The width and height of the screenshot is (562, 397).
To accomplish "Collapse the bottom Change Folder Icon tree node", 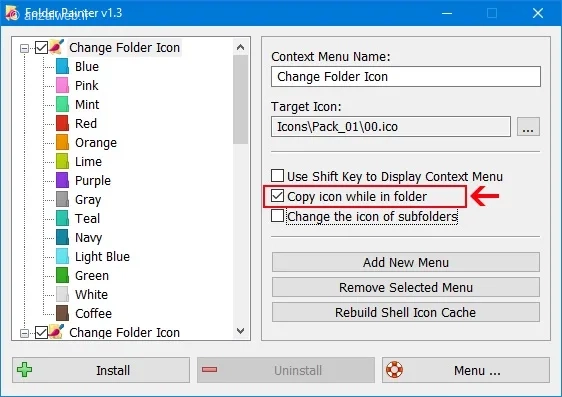I will pos(24,333).
